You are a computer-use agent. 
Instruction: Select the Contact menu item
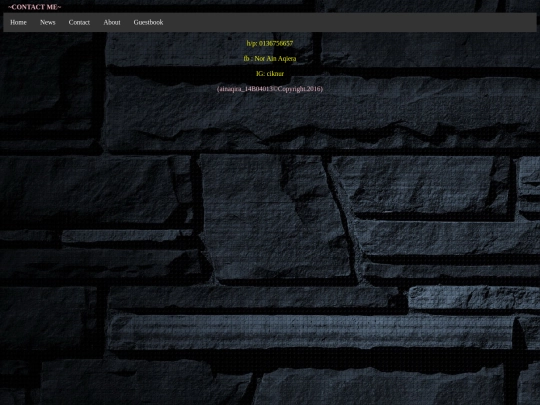[79, 22]
